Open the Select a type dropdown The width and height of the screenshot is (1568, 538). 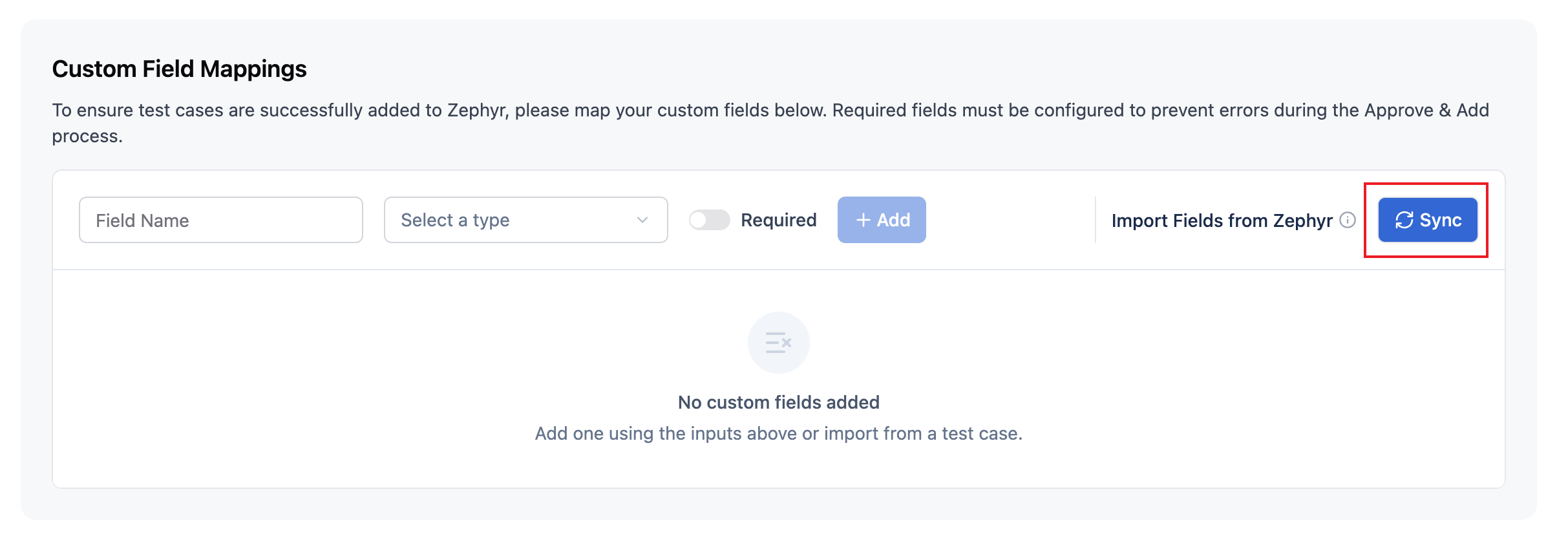pos(525,220)
